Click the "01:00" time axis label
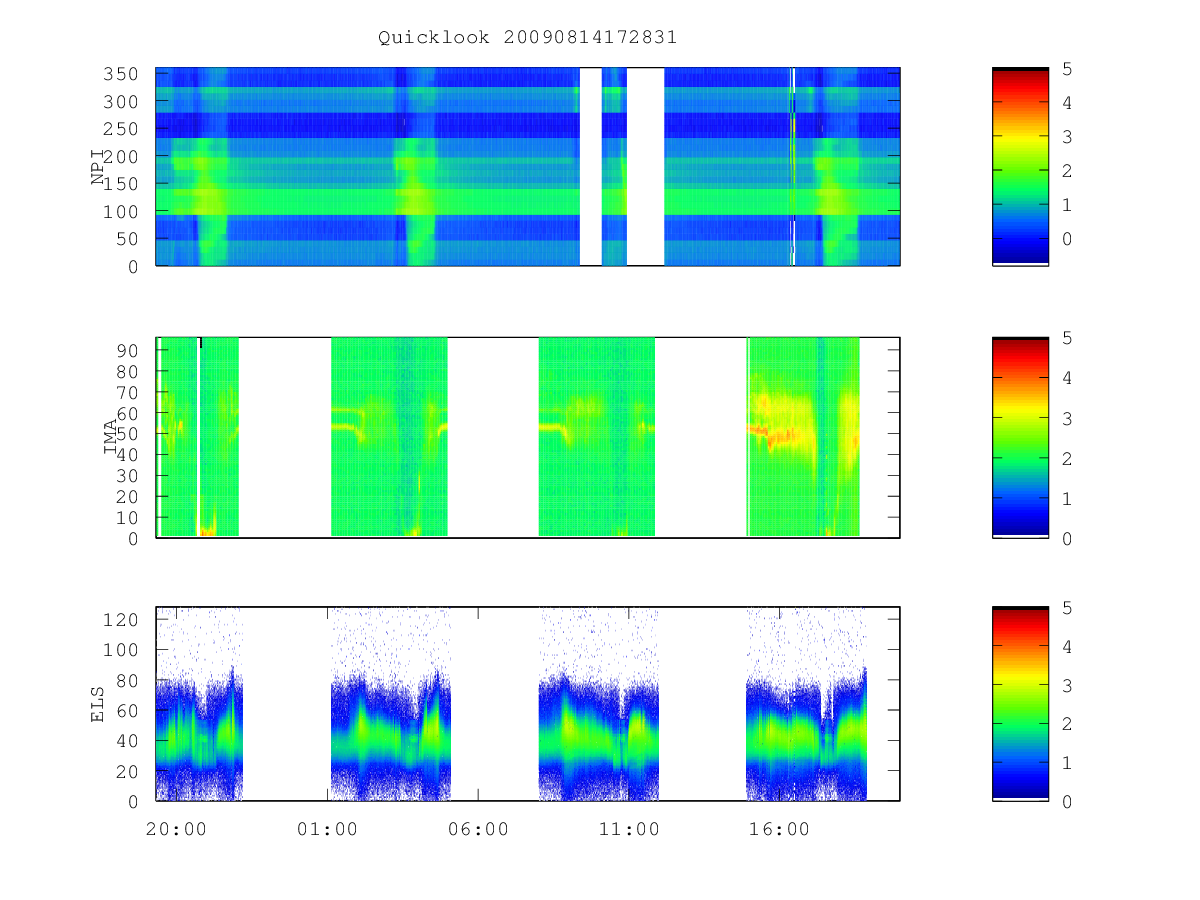 pyautogui.click(x=327, y=830)
